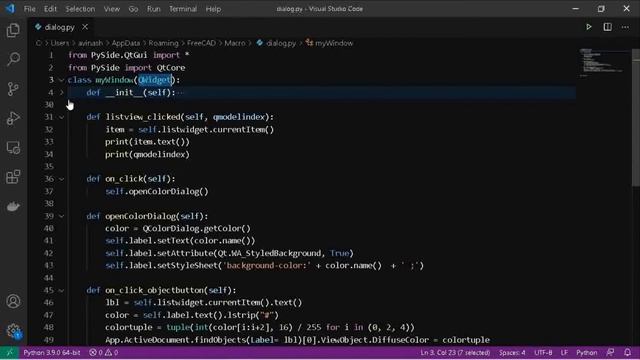Collapse the on_click_objectbutton method fold
640x360 pixels.
(61, 290)
